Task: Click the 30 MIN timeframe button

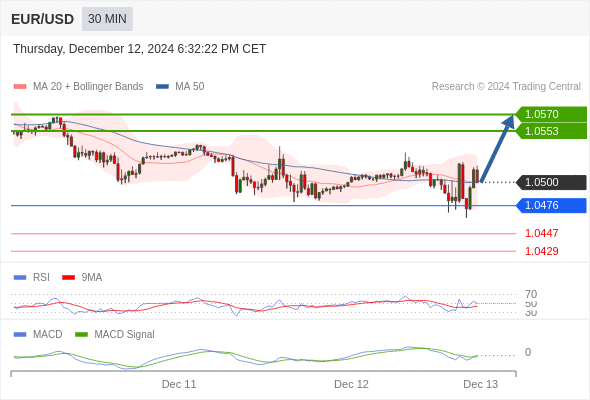Action: coord(107,19)
